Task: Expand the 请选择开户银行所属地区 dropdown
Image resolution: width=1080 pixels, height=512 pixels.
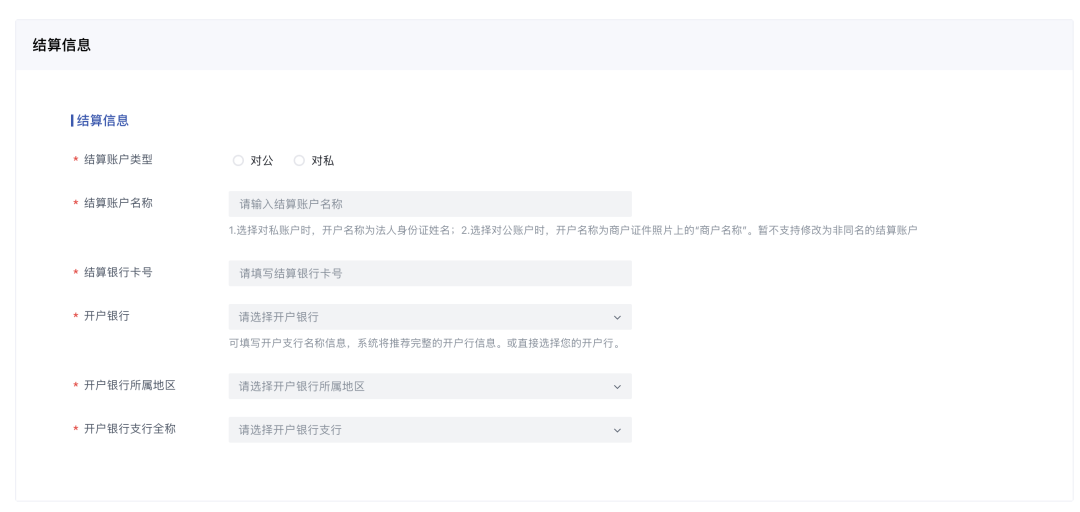Action: click(420, 386)
